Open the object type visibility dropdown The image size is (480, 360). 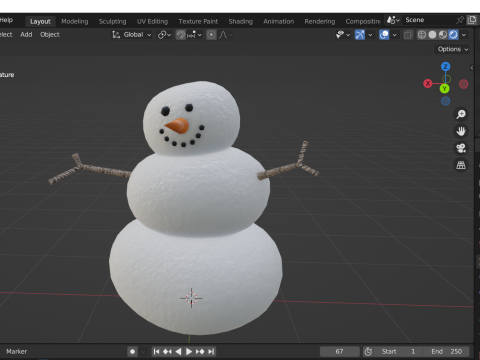(x=343, y=35)
